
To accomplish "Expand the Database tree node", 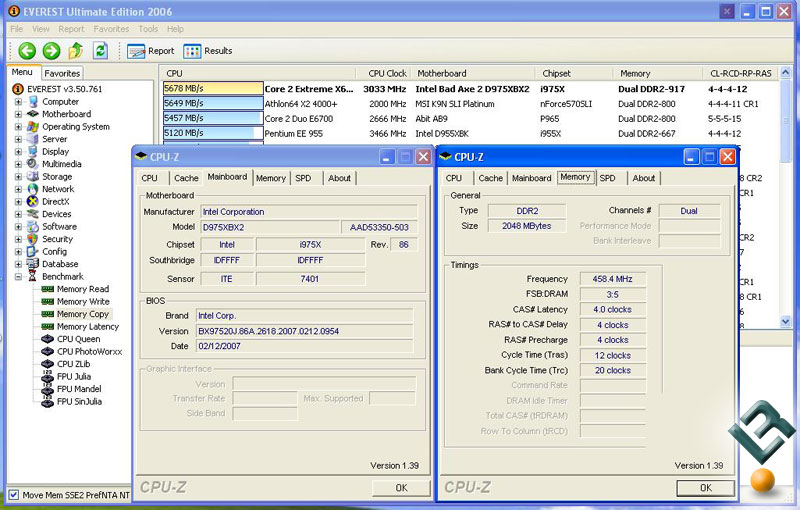I will point(18,264).
